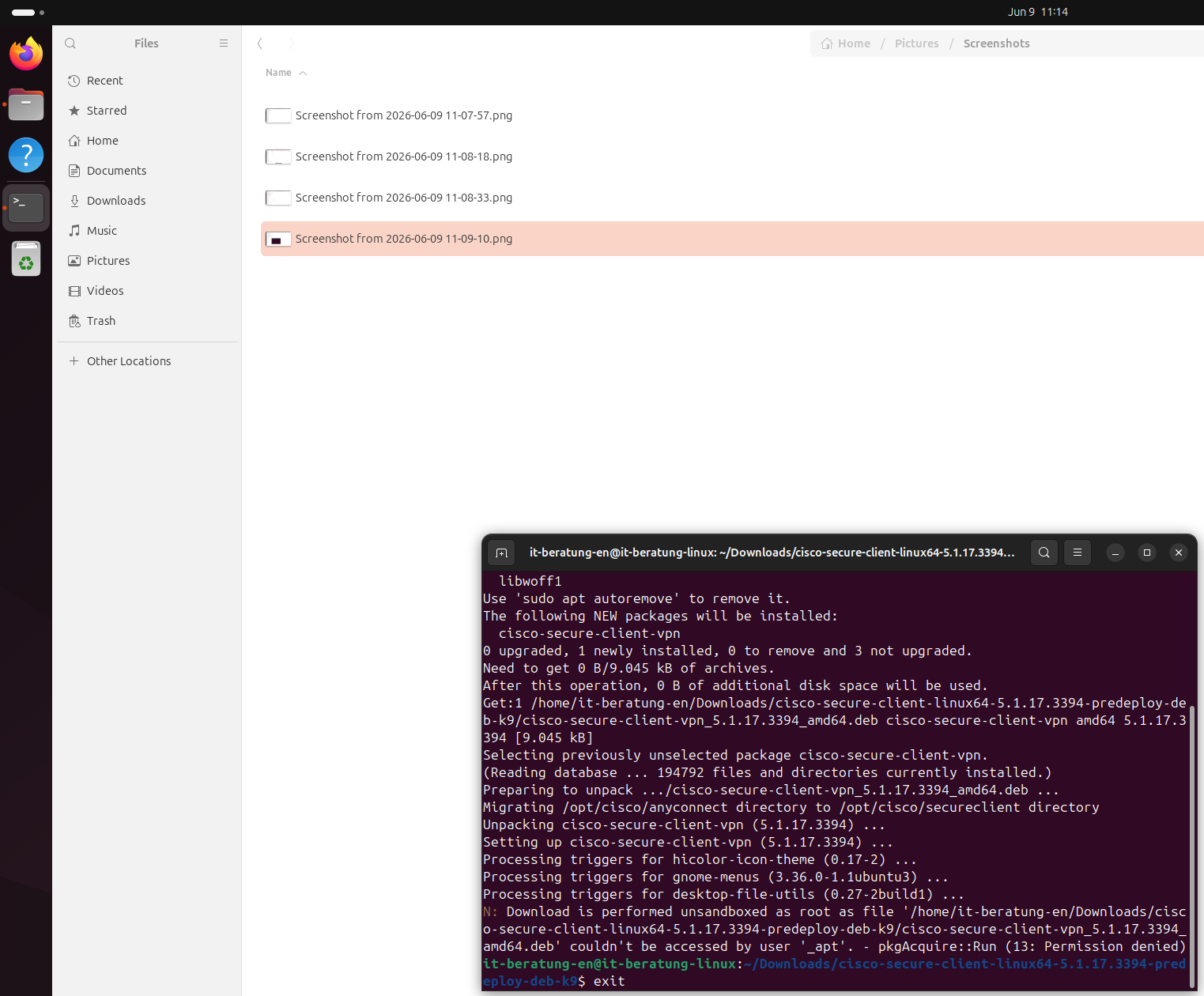Launch Help from the dock
The width and height of the screenshot is (1204, 996).
pyautogui.click(x=26, y=155)
